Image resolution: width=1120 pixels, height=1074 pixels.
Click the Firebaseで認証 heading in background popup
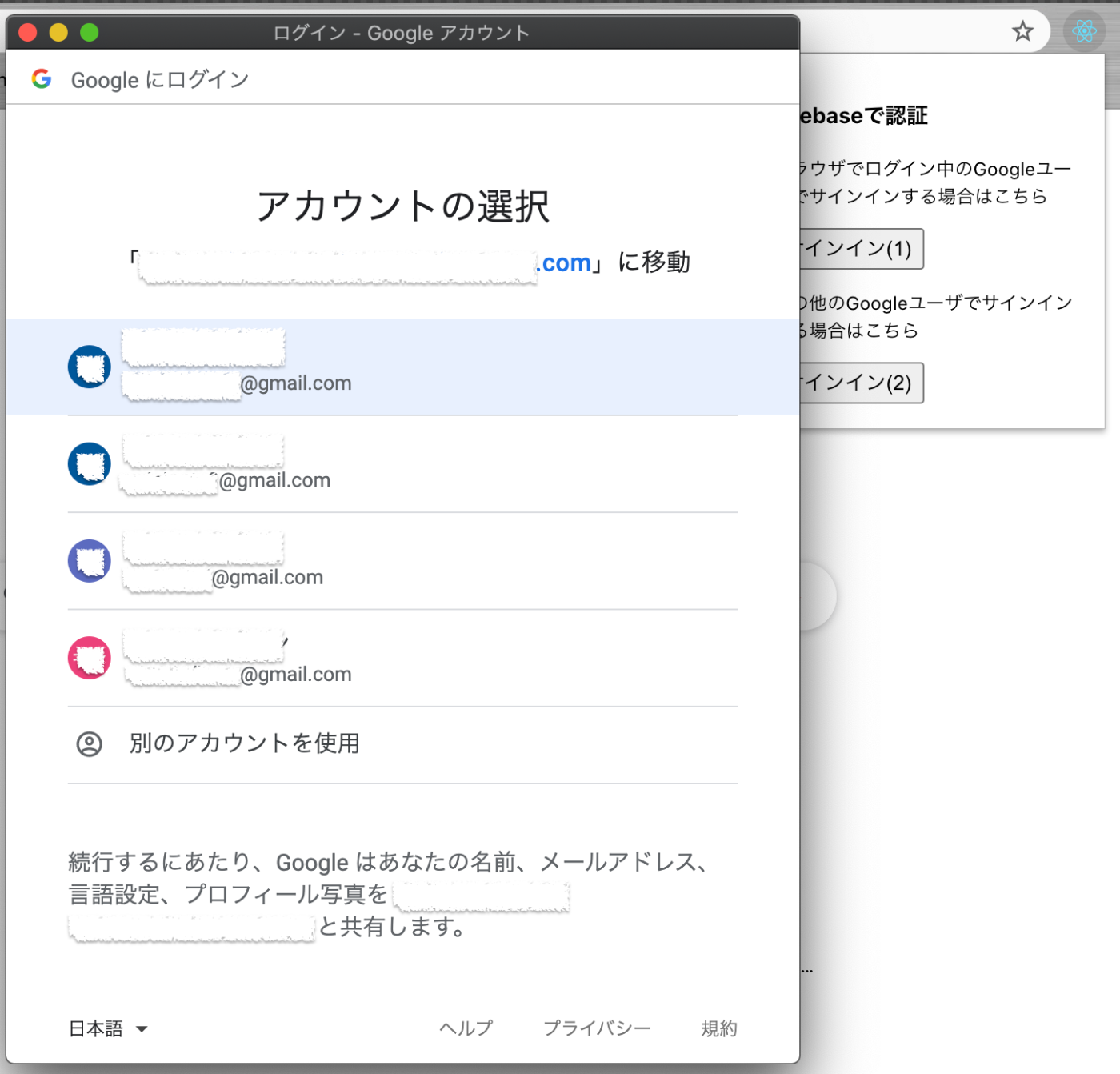coord(863,116)
